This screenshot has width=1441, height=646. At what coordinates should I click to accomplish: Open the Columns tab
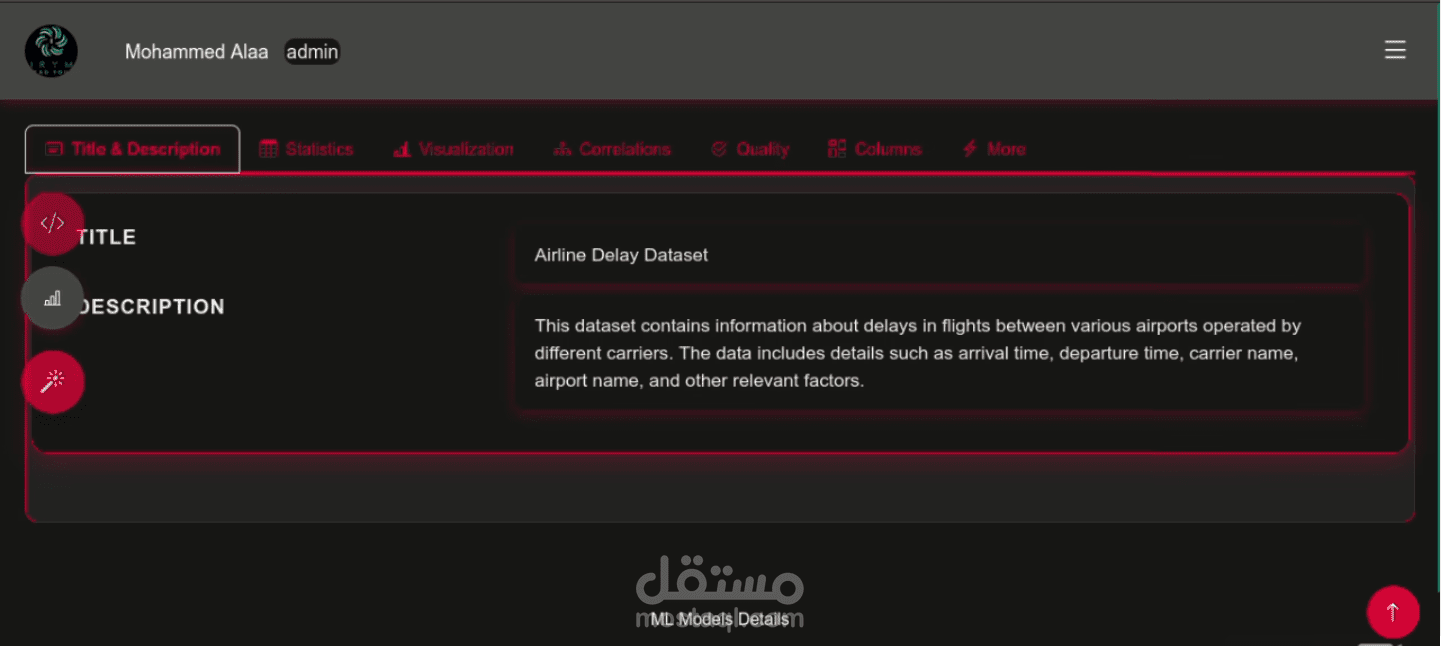(875, 149)
